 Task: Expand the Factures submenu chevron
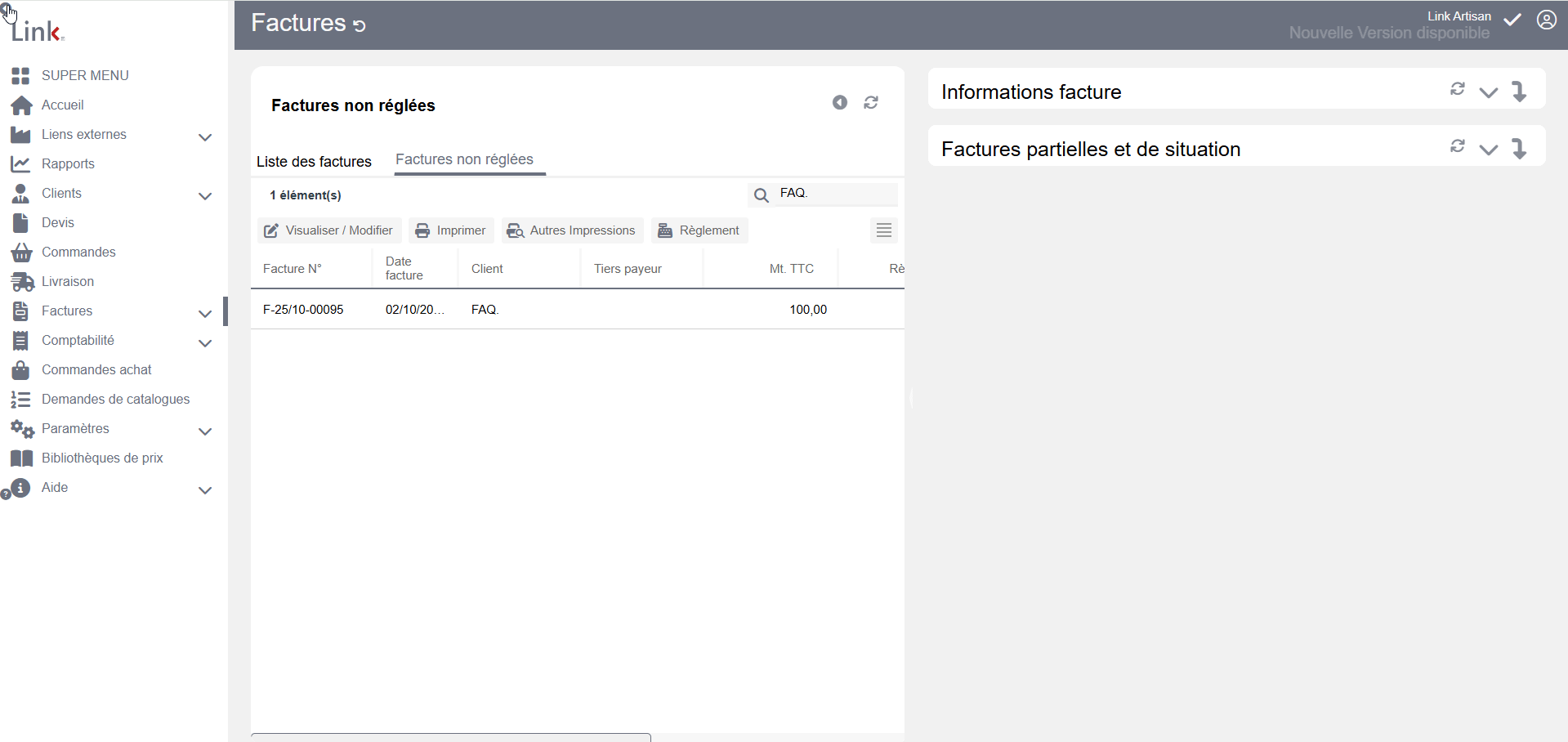click(x=205, y=314)
